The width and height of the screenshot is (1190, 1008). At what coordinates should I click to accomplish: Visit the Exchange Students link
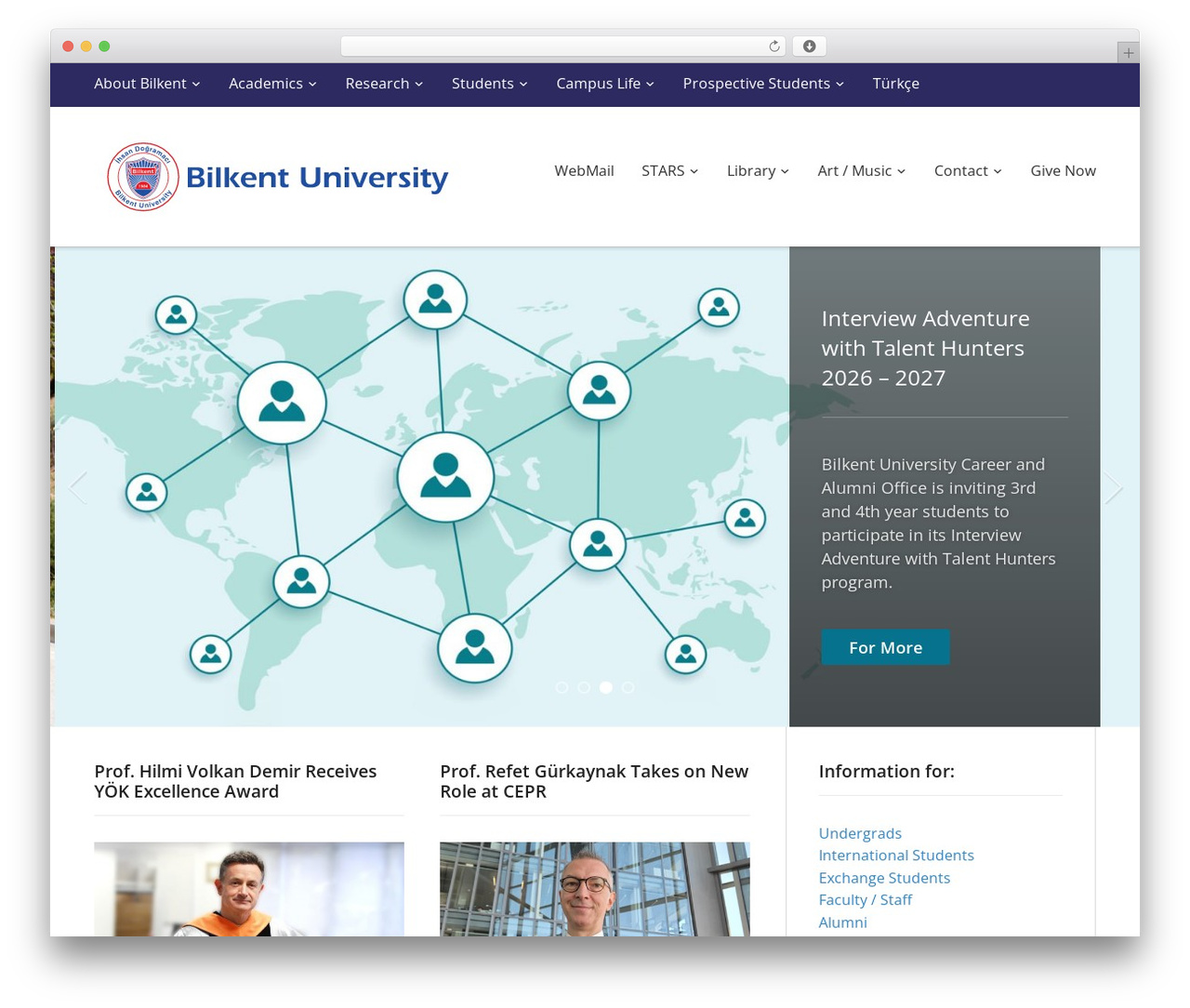click(884, 878)
